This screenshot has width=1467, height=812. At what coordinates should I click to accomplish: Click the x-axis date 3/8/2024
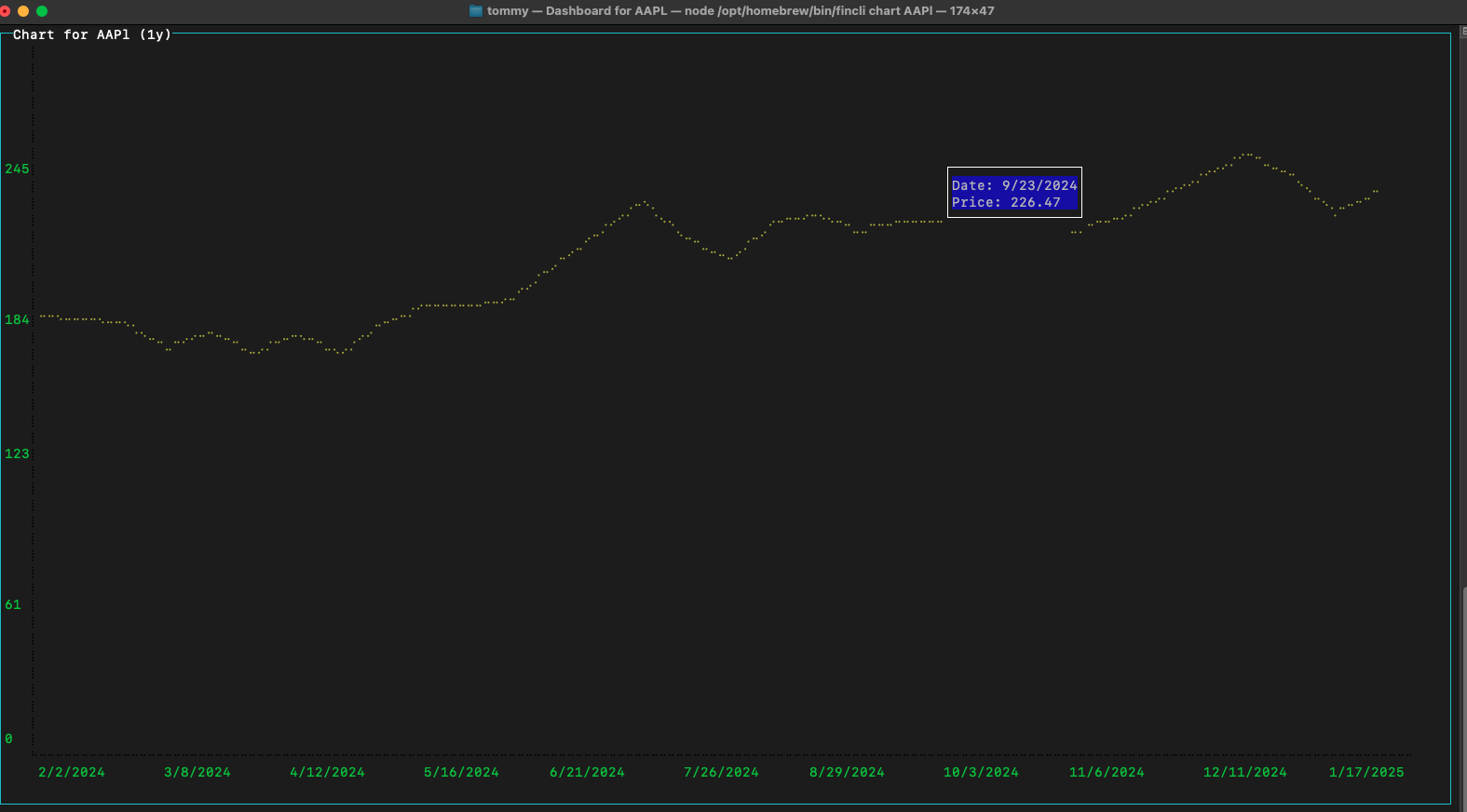[x=197, y=772]
